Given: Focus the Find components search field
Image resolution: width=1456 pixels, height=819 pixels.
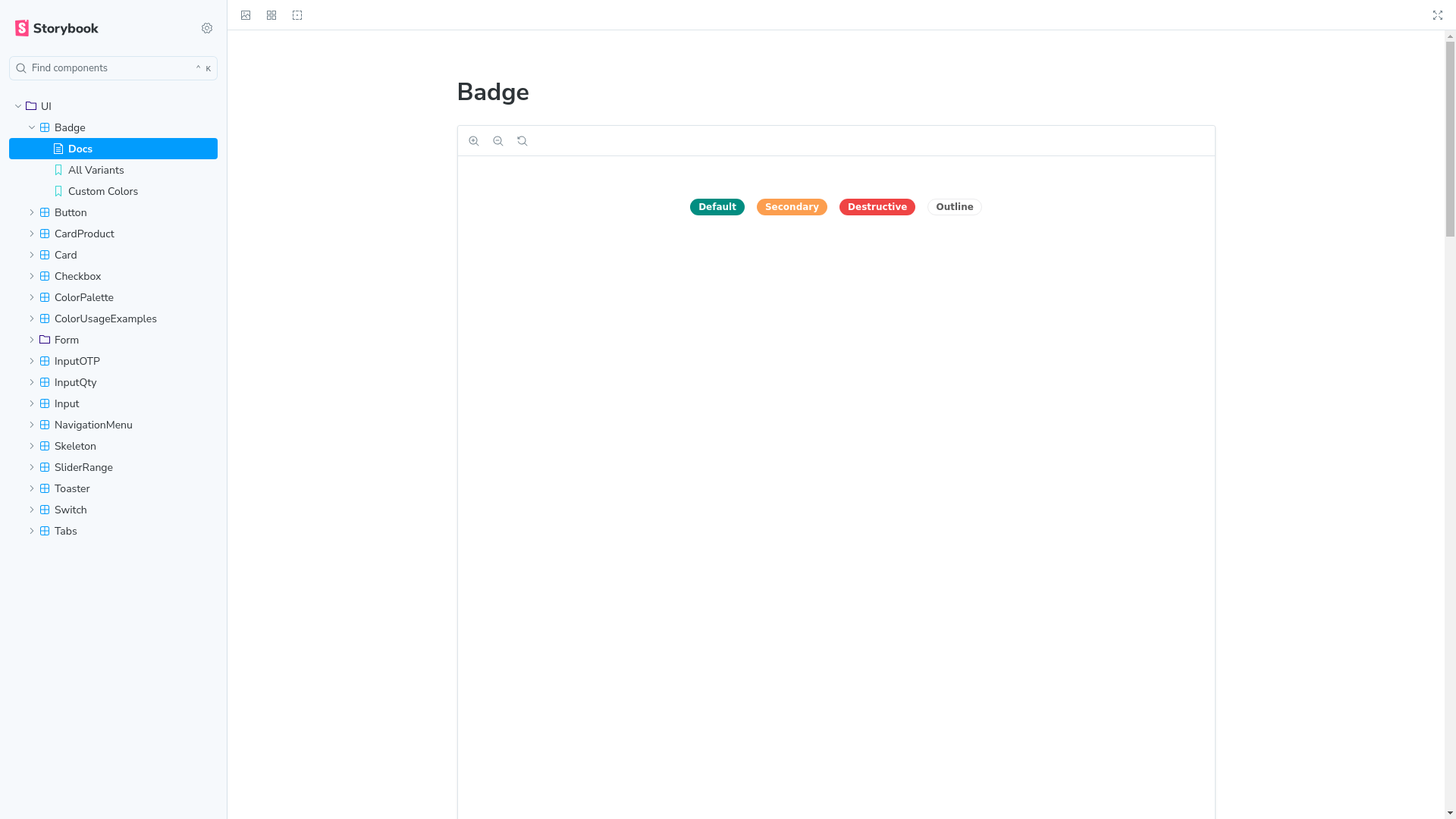Looking at the screenshot, I should [x=113, y=68].
